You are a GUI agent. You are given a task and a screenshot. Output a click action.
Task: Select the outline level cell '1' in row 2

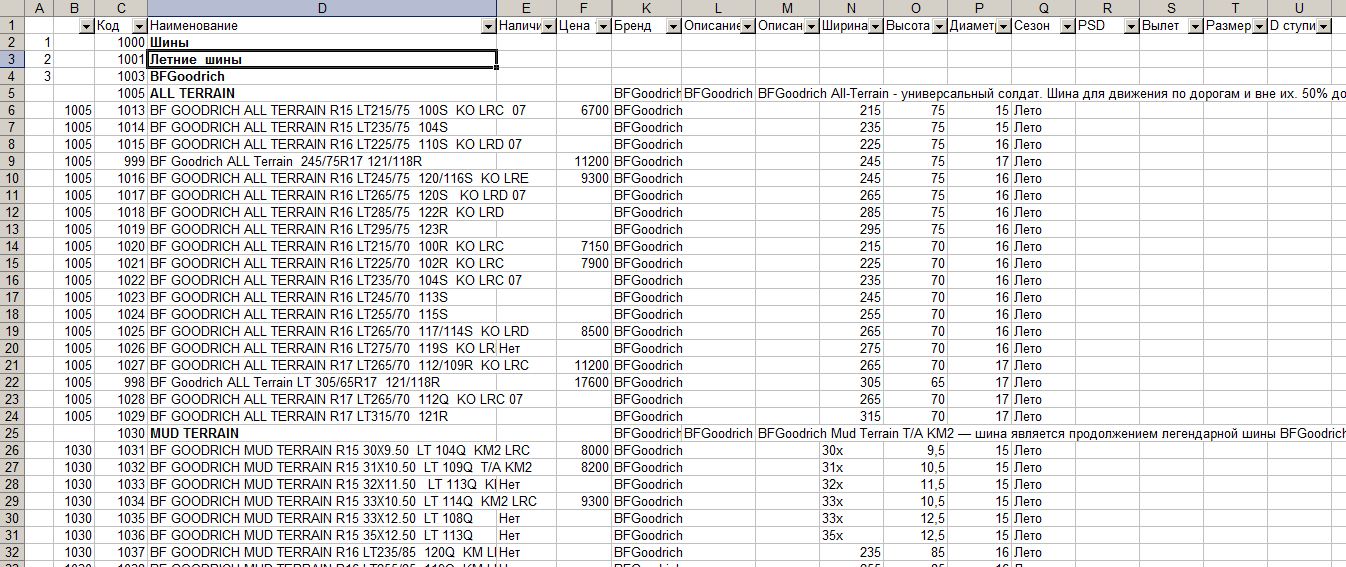[x=40, y=43]
